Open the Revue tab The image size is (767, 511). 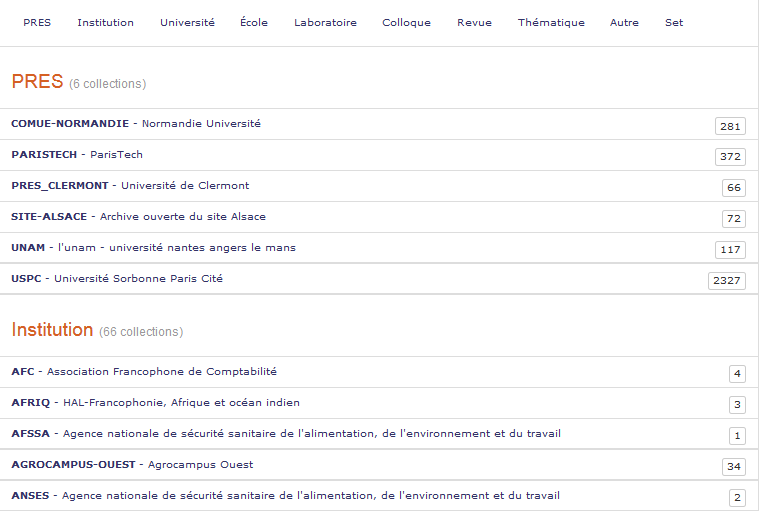[474, 22]
